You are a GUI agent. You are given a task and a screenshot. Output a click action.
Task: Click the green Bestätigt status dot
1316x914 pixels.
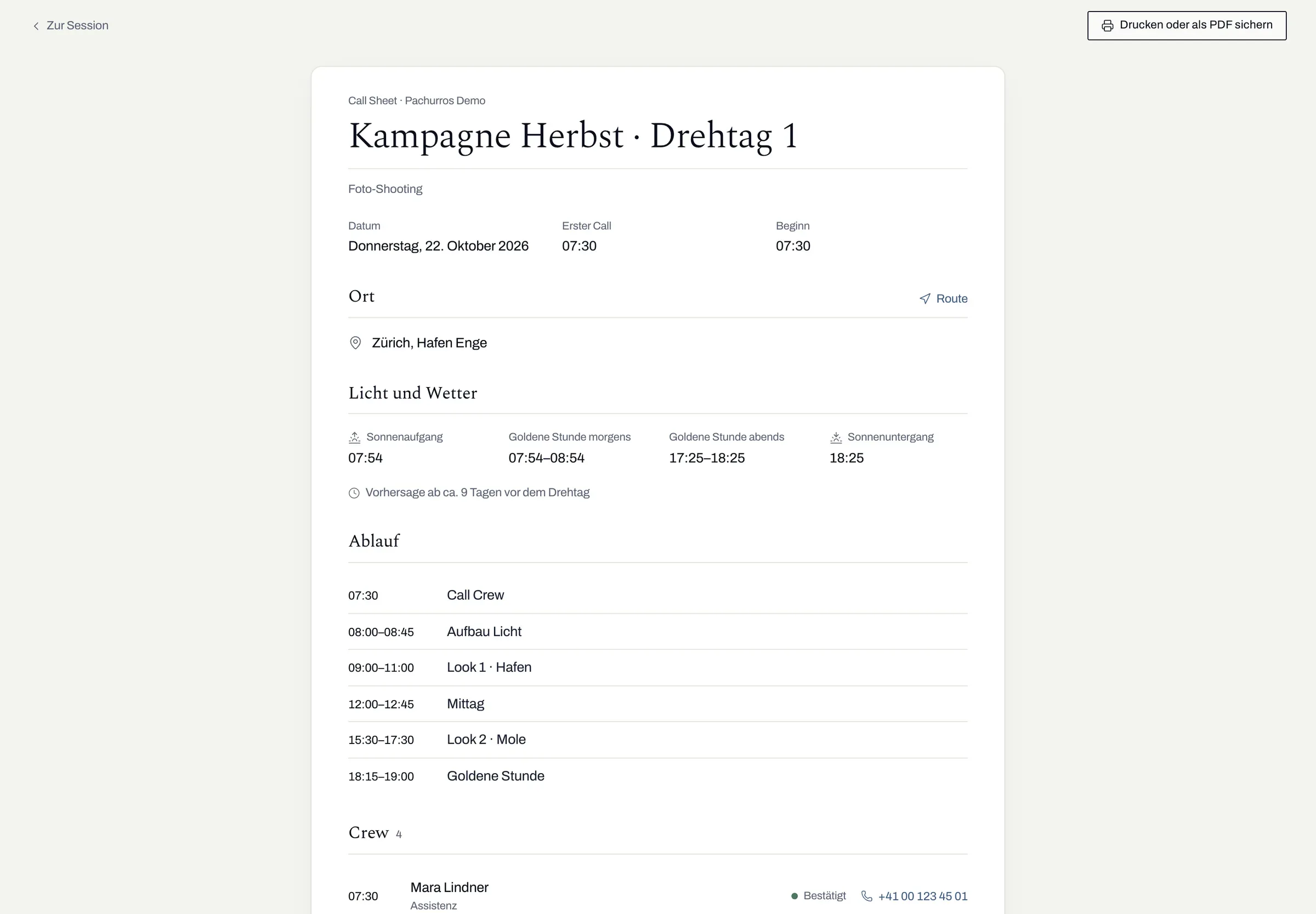click(x=795, y=896)
